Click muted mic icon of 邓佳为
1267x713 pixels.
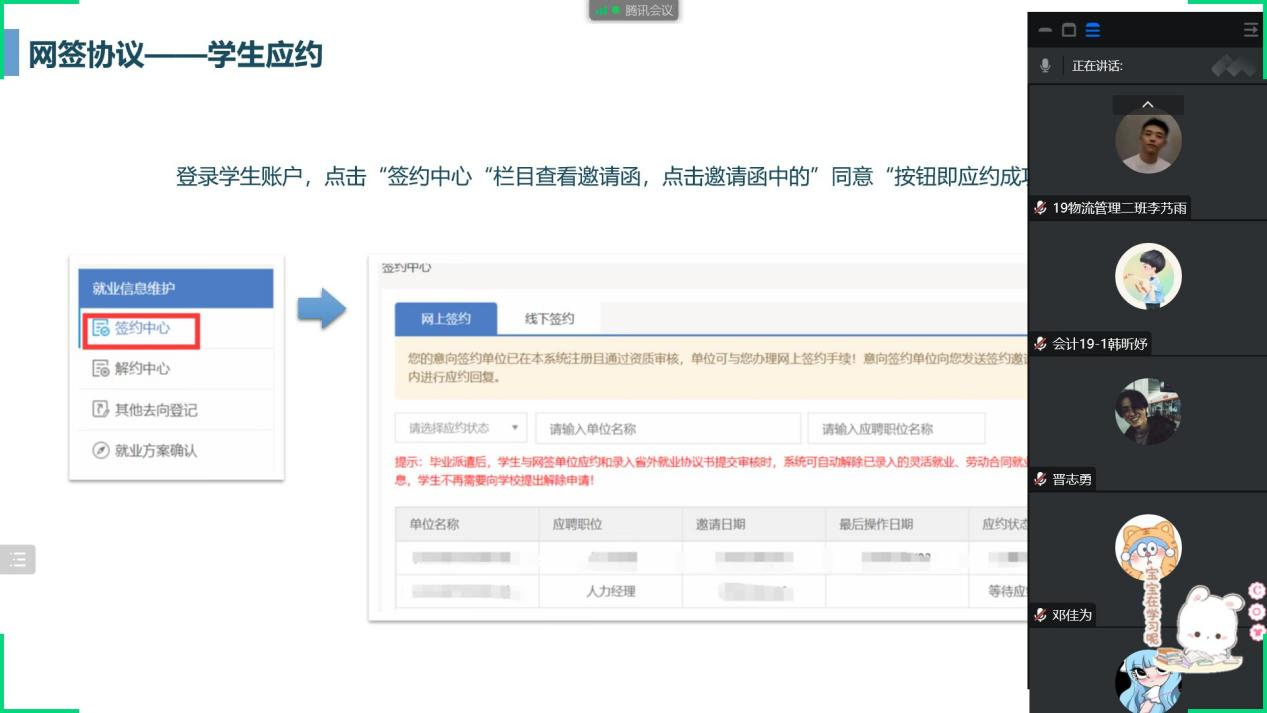(x=1041, y=615)
